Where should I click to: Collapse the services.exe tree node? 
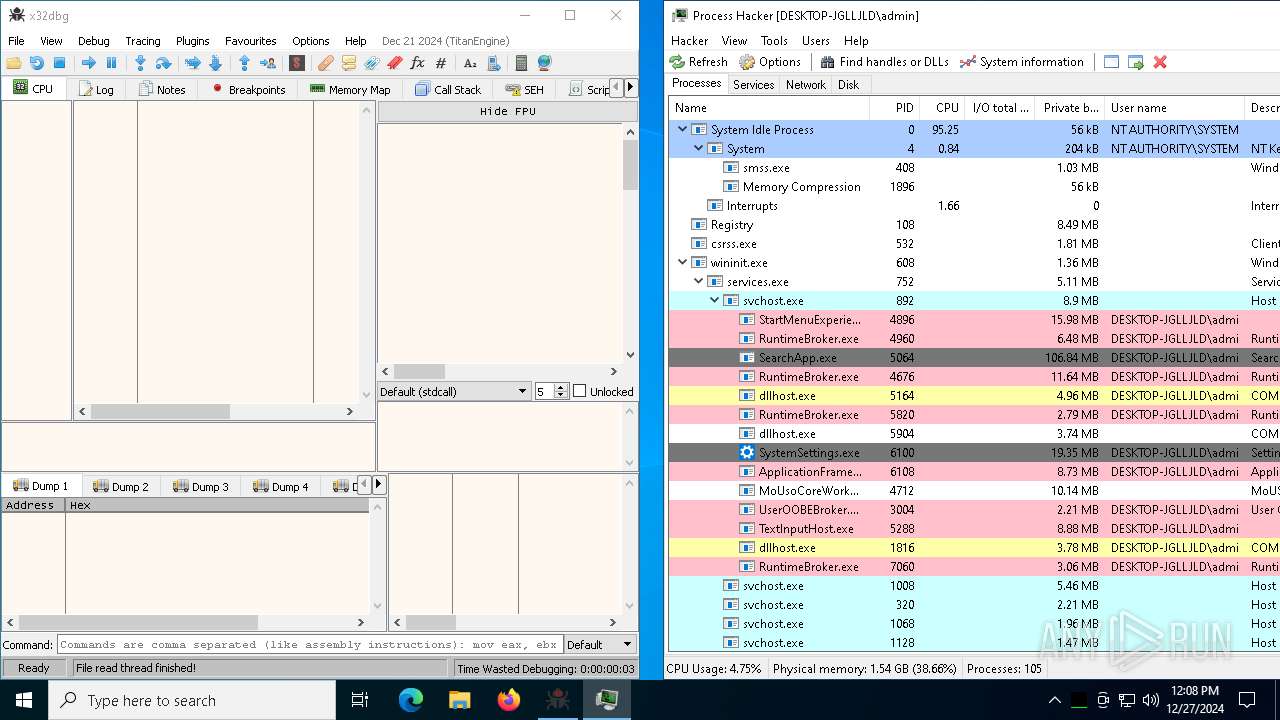tap(699, 281)
